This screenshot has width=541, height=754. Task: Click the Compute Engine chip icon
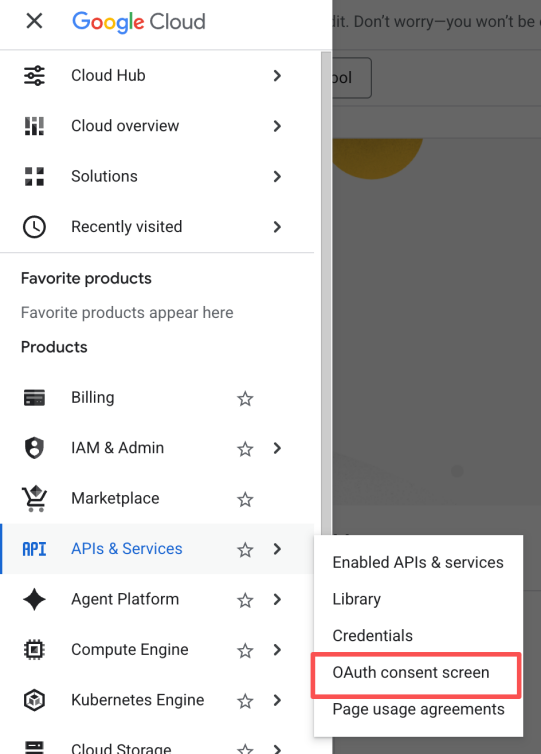click(34, 650)
